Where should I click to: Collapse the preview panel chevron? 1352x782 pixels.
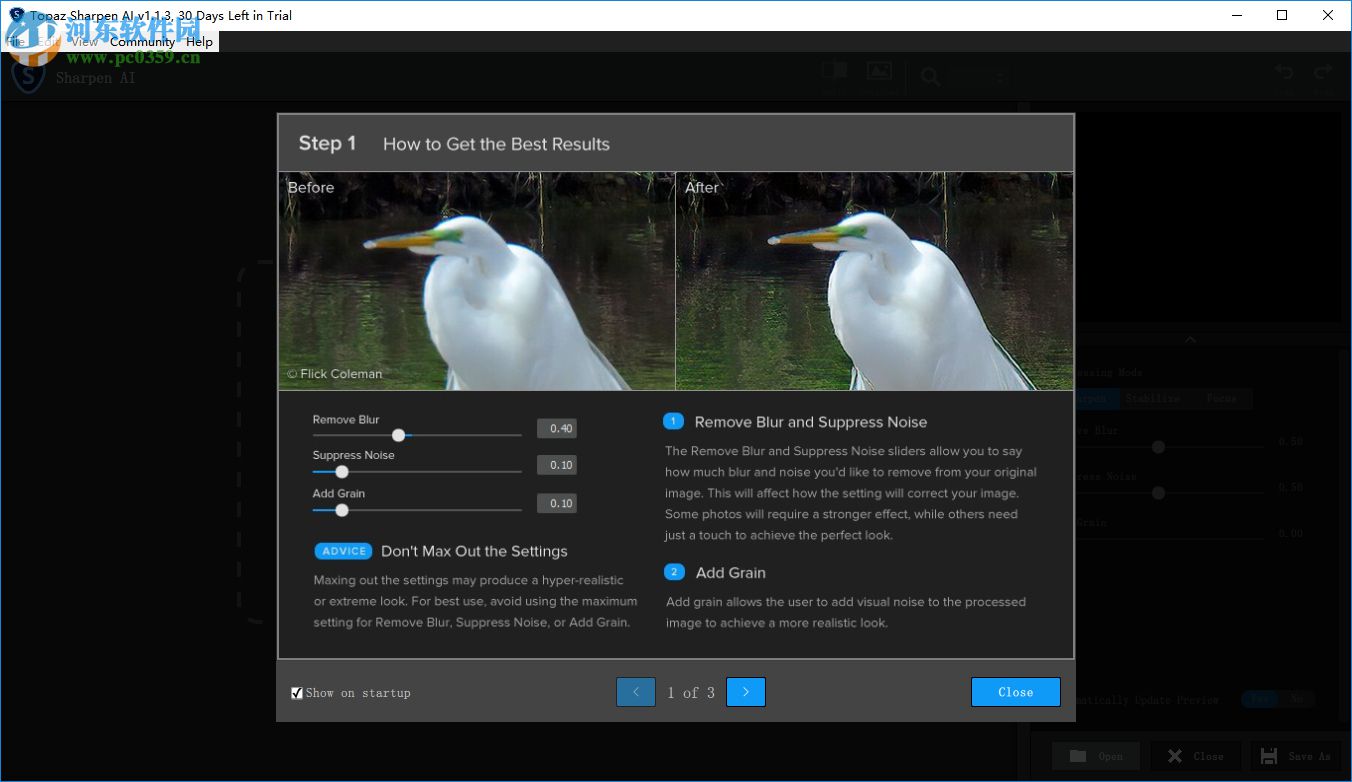click(1190, 340)
